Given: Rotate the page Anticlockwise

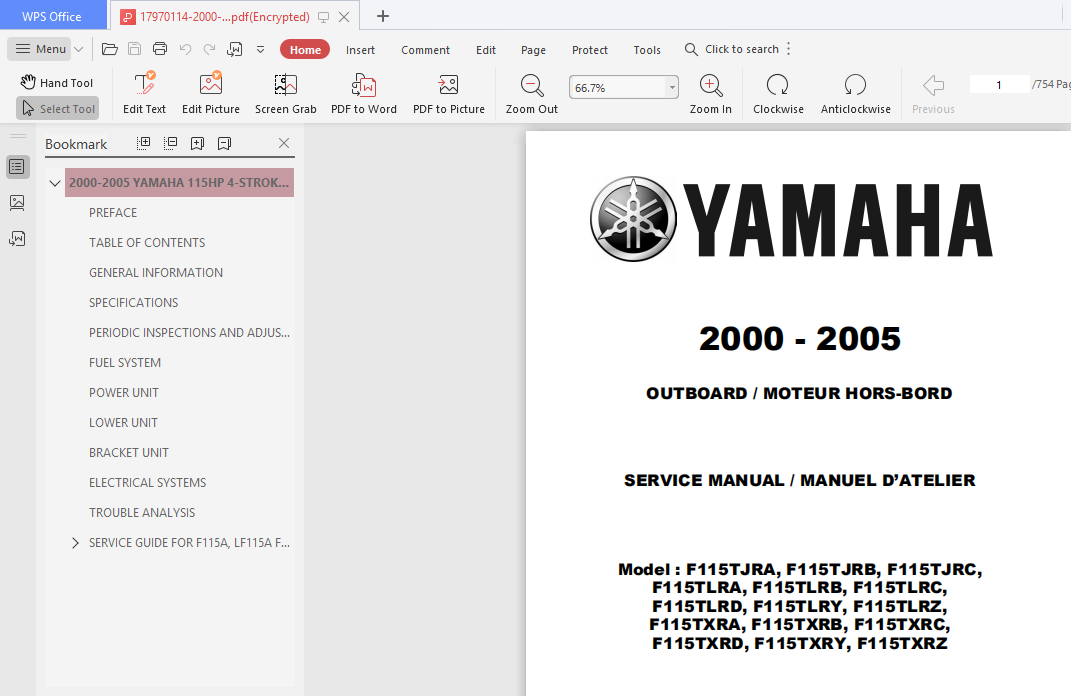Looking at the screenshot, I should point(855,94).
